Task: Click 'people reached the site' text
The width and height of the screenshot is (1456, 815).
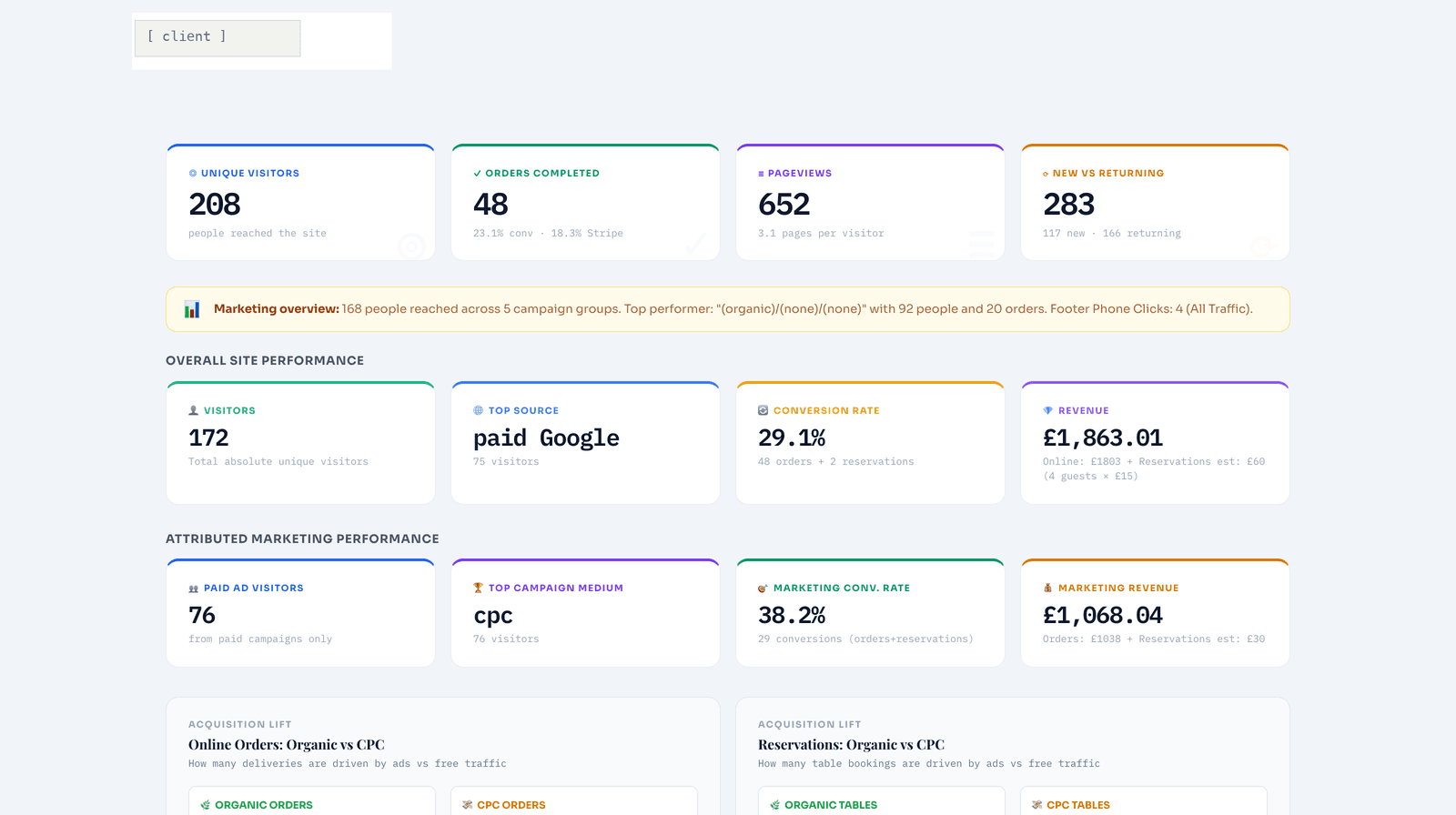Action: click(x=258, y=234)
